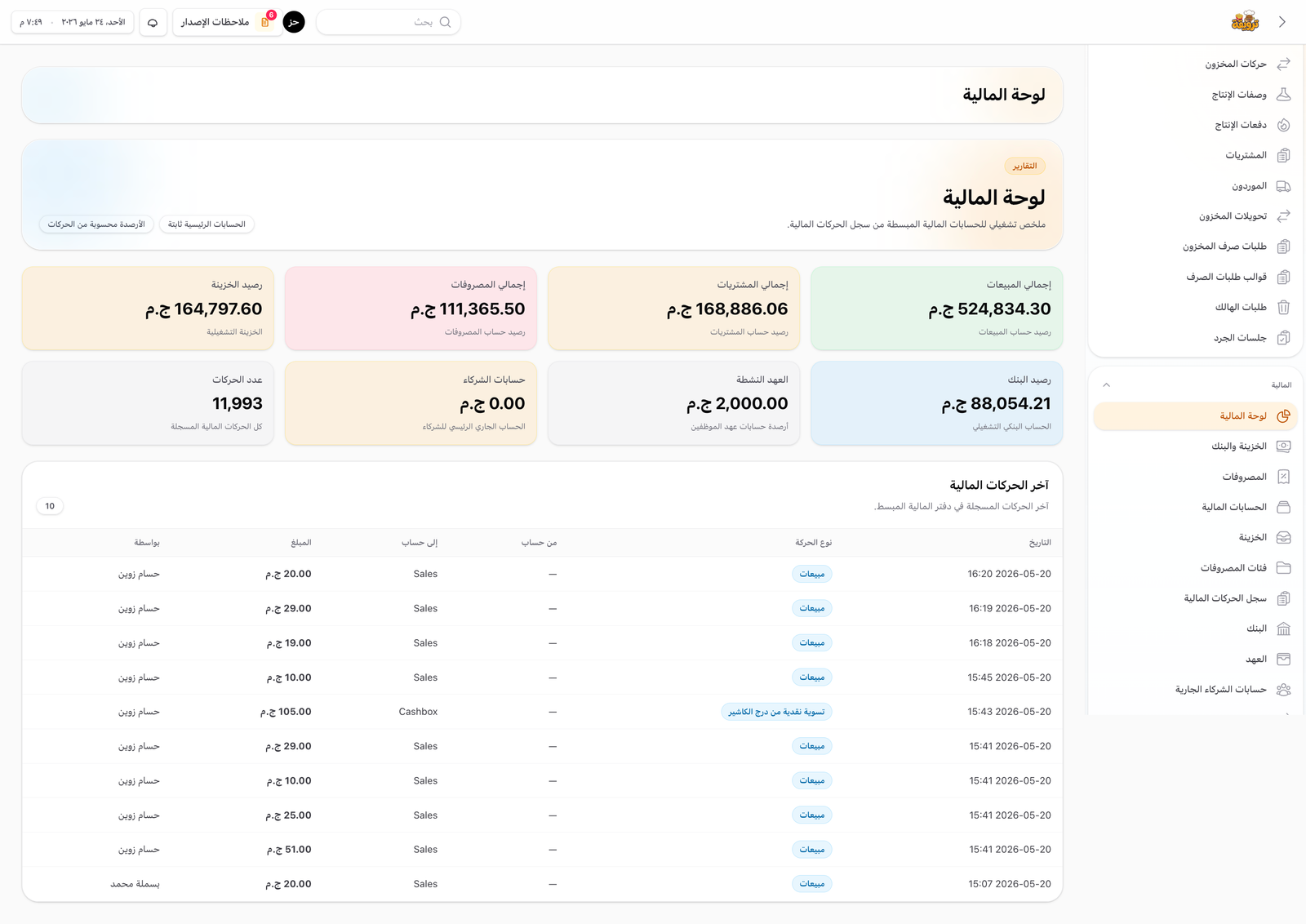Viewport: 1306px width, 924px height.
Task: Open the user avatar حز
Action: click(294, 22)
